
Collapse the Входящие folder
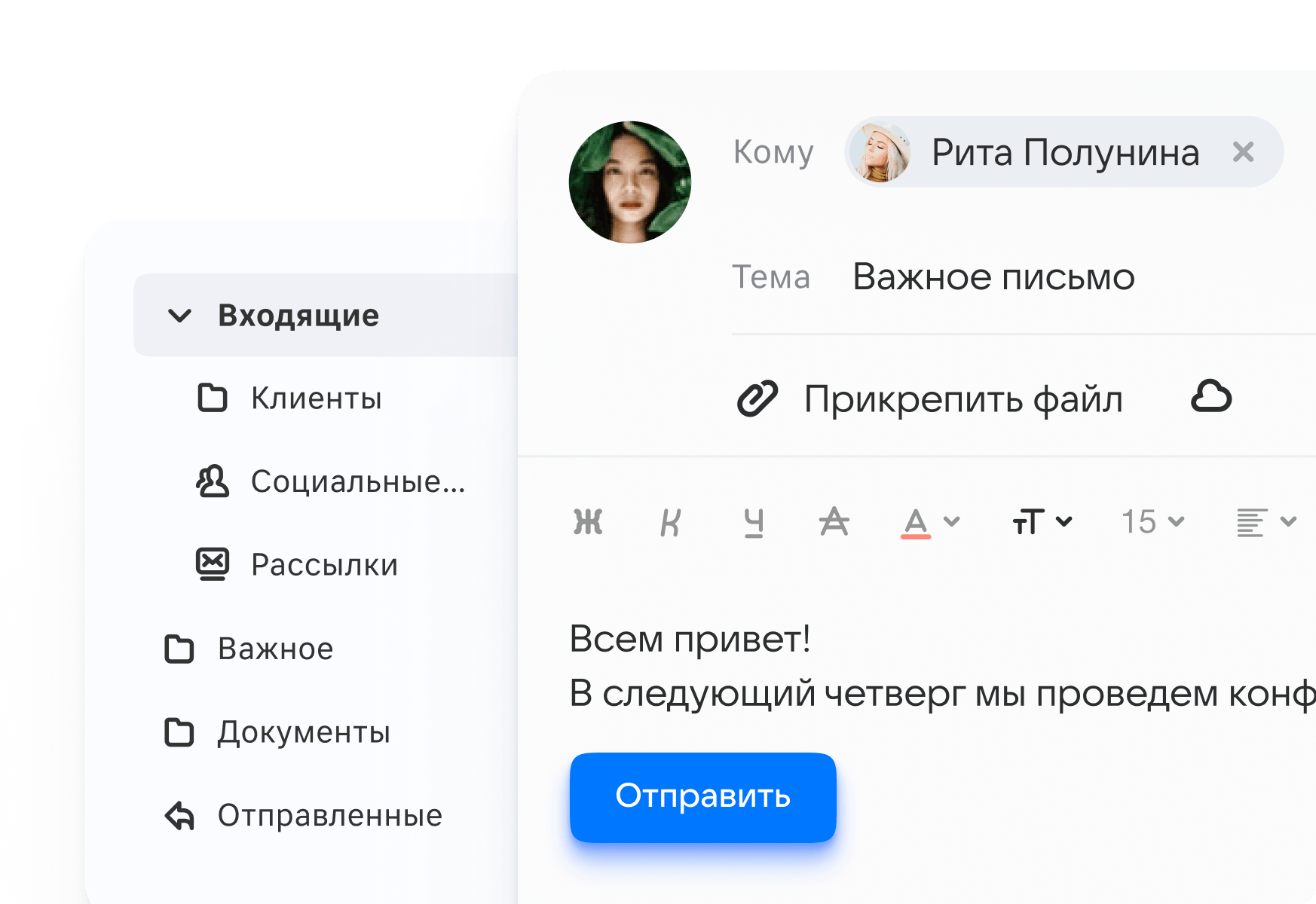point(179,316)
